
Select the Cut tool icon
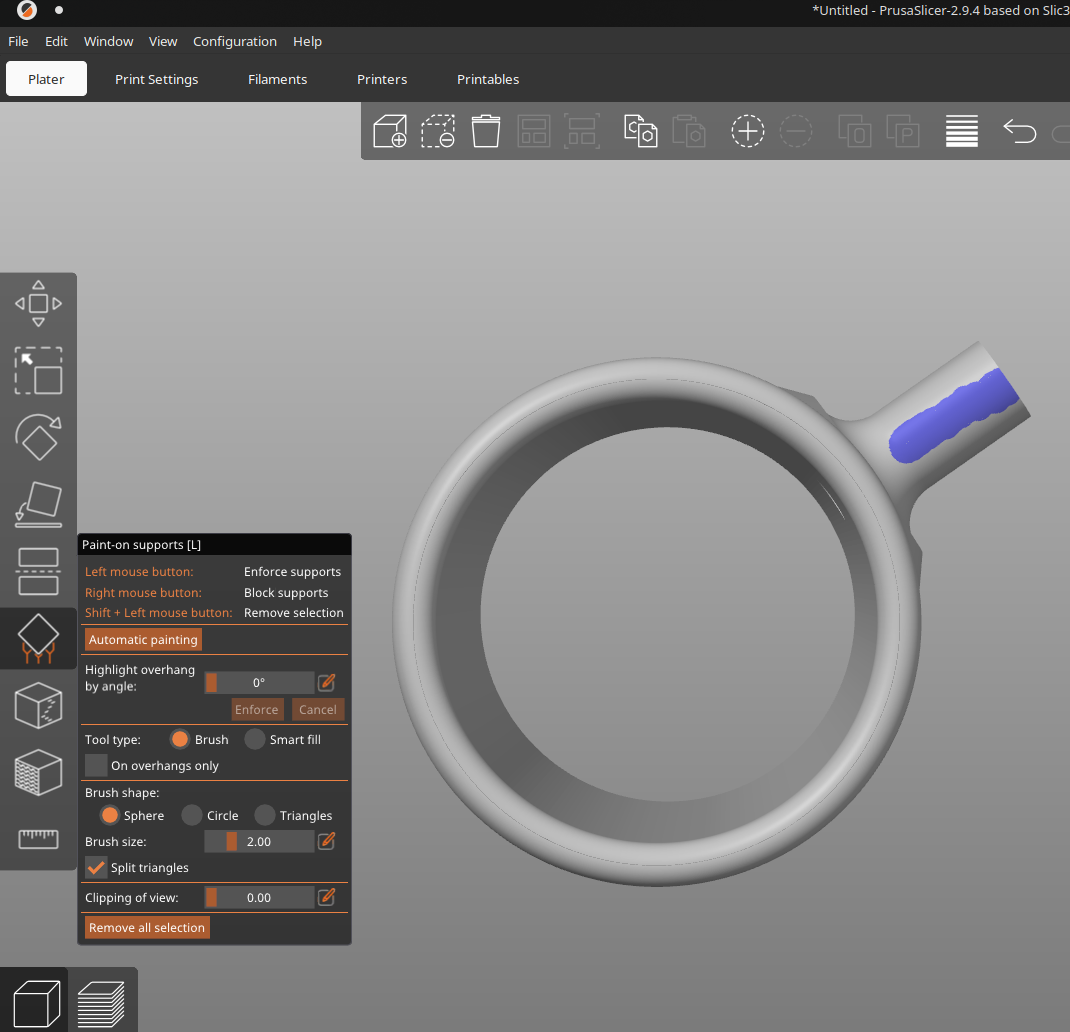38,571
